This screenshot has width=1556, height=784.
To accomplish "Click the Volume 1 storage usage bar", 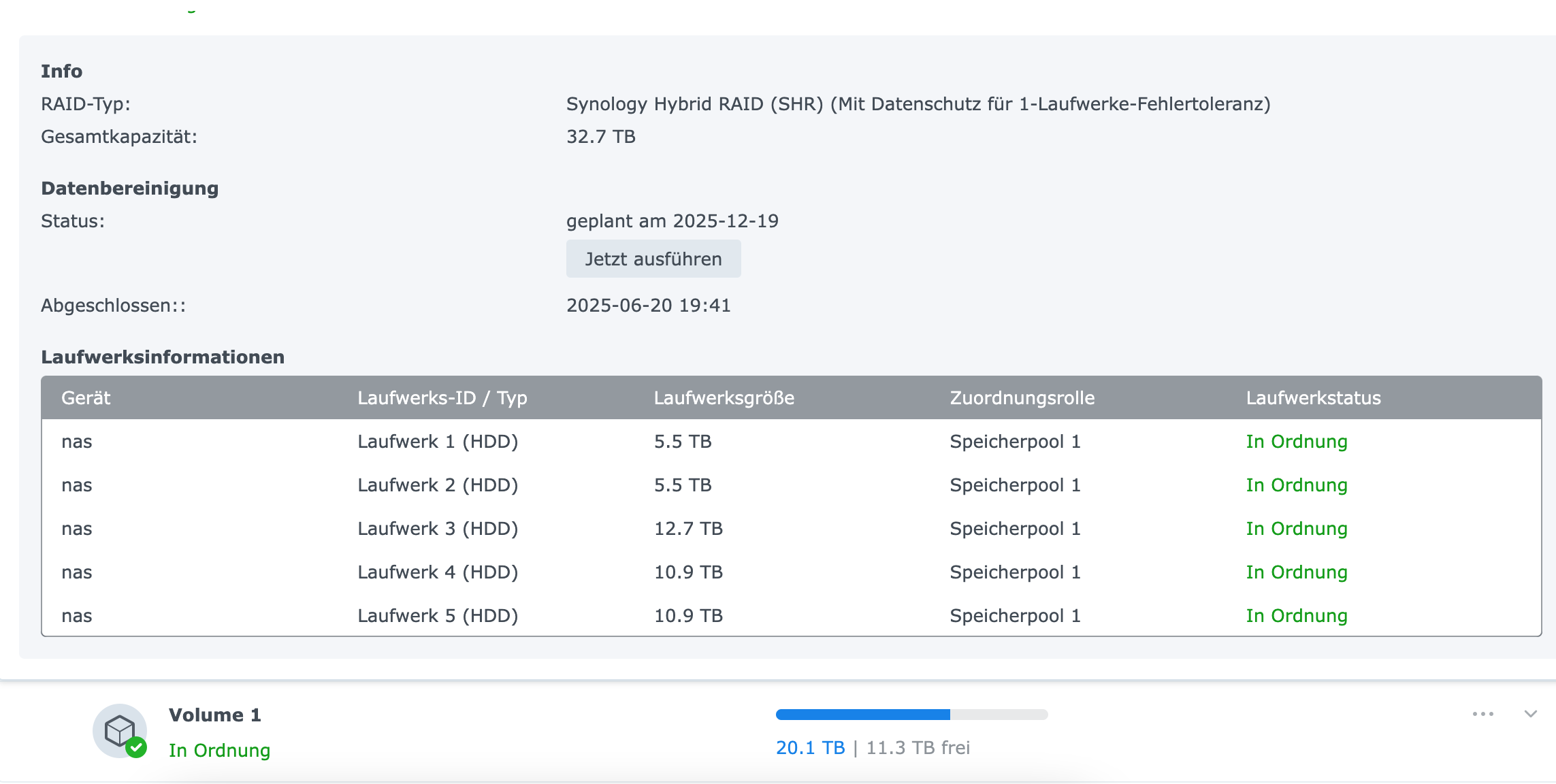I will (x=911, y=715).
